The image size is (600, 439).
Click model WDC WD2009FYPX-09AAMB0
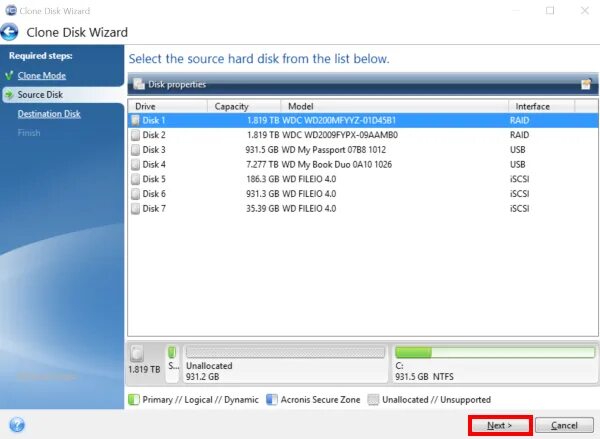point(340,135)
